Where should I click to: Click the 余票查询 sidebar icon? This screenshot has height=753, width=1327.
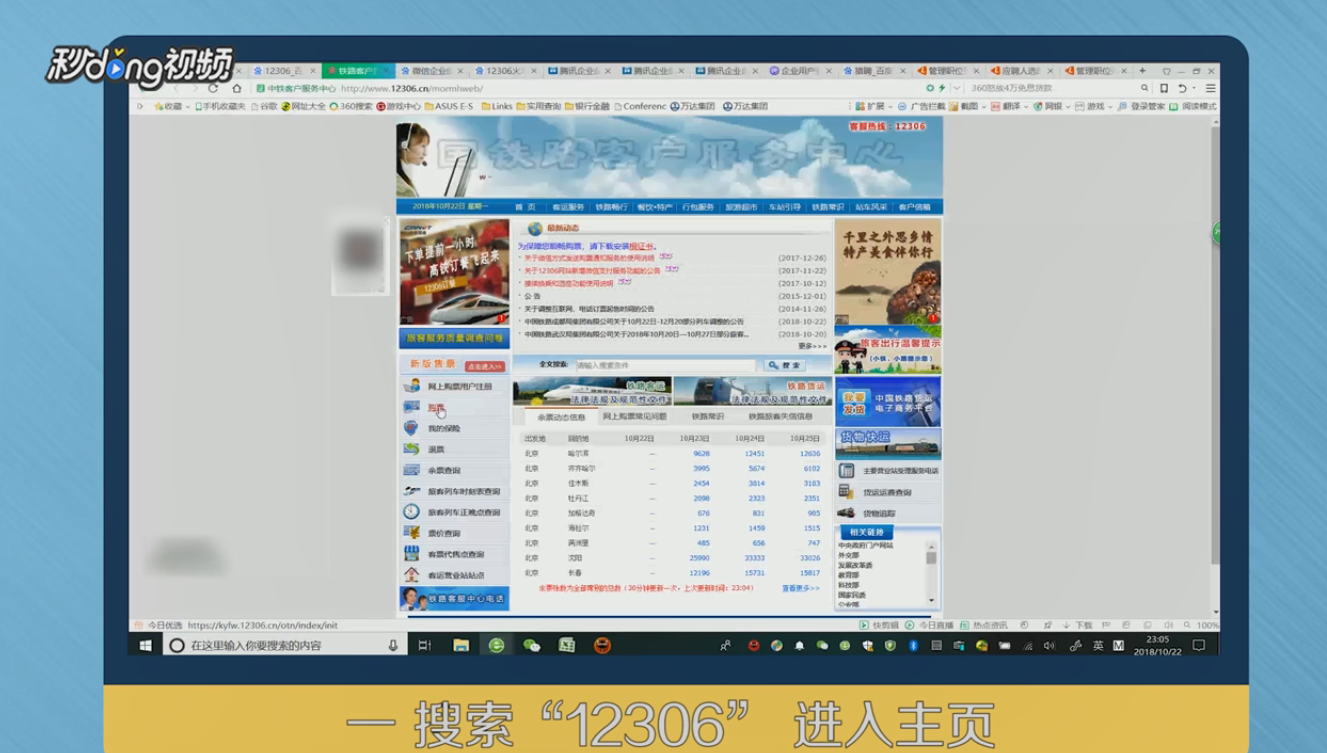411,470
